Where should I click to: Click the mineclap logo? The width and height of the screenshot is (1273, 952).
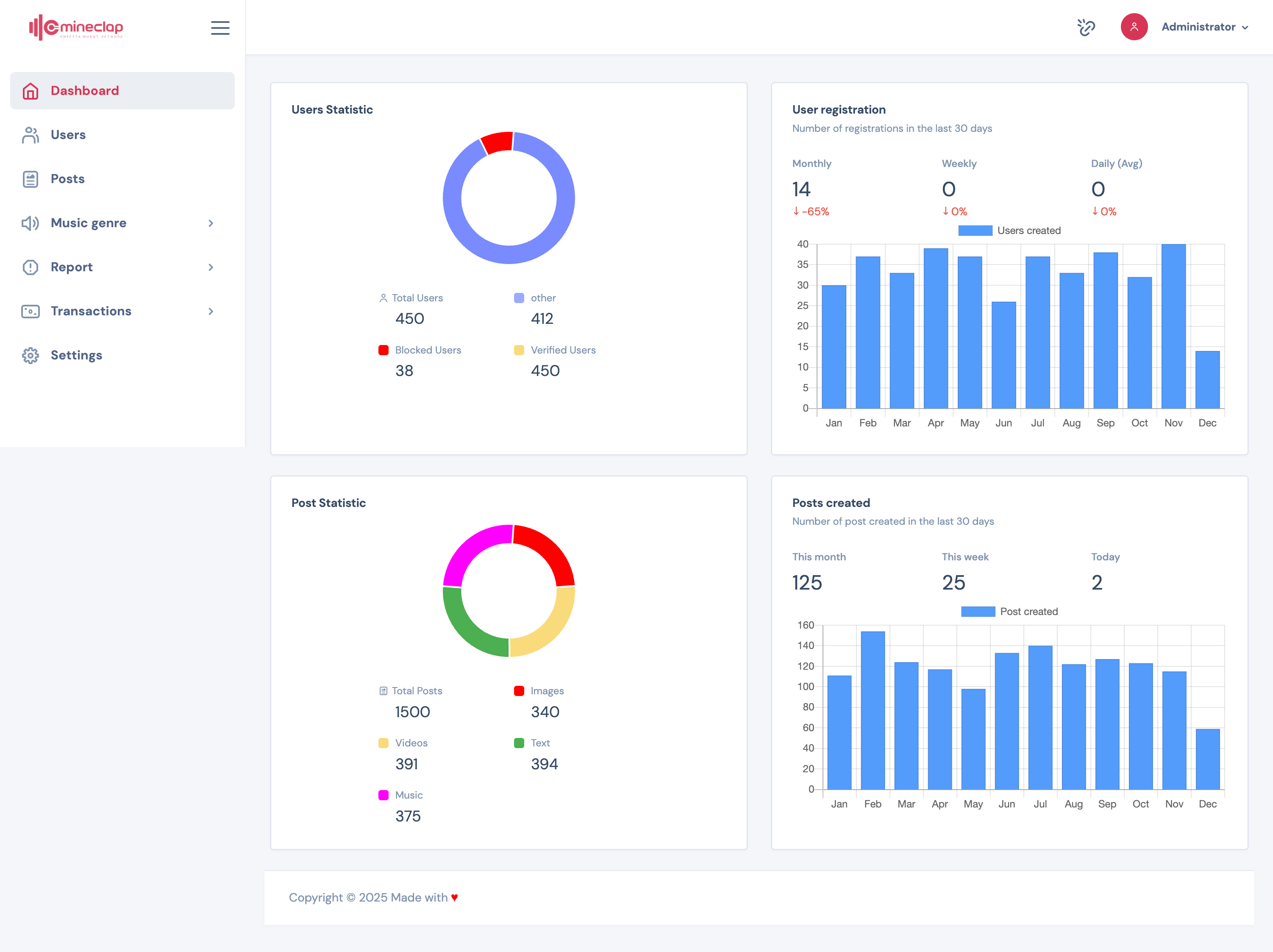[x=76, y=27]
